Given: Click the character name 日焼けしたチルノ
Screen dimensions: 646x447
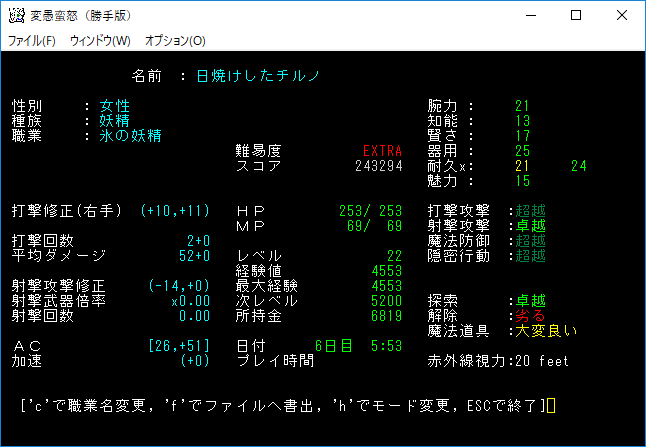Looking at the screenshot, I should click(258, 76).
